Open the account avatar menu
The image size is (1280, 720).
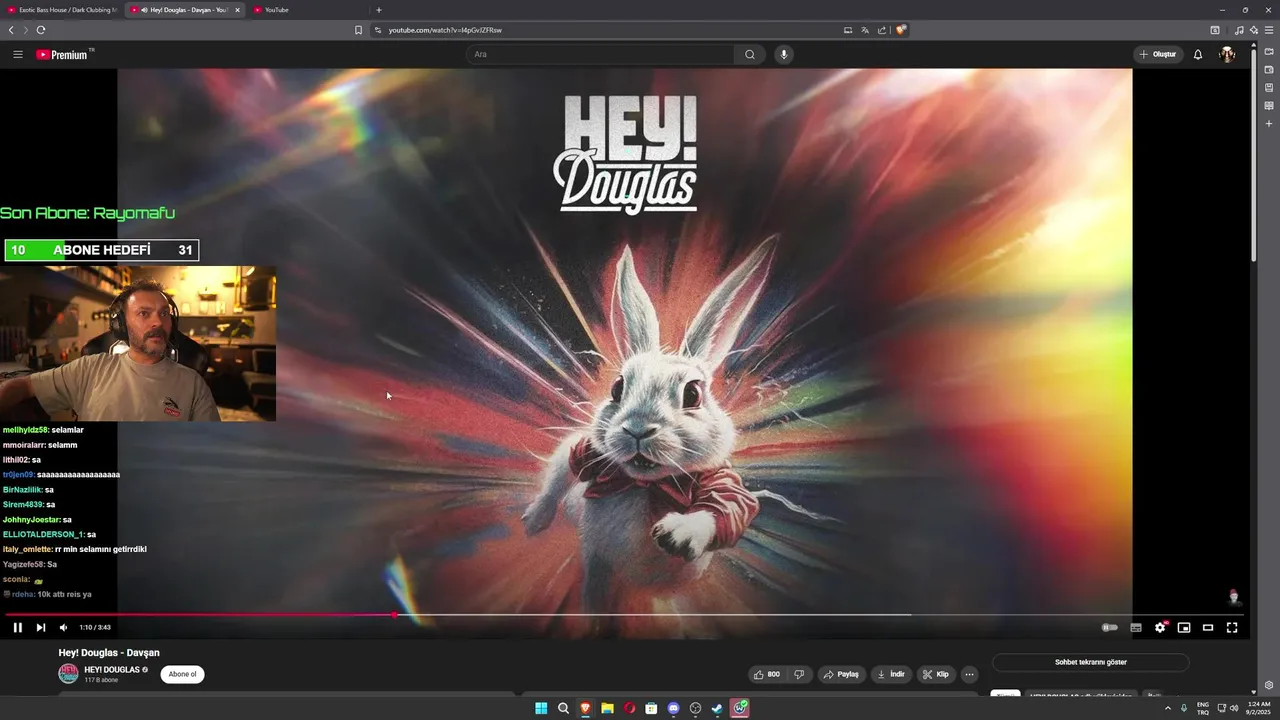coord(1227,54)
